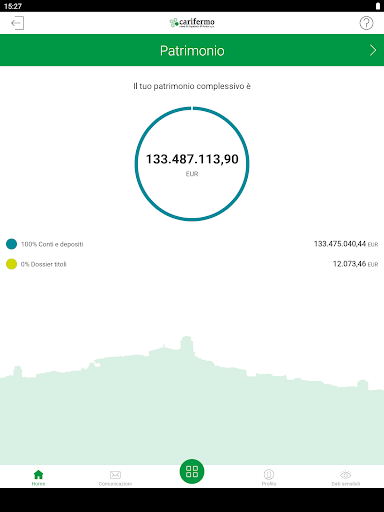Select the Profilo tab label
The image size is (384, 512).
(x=269, y=484)
